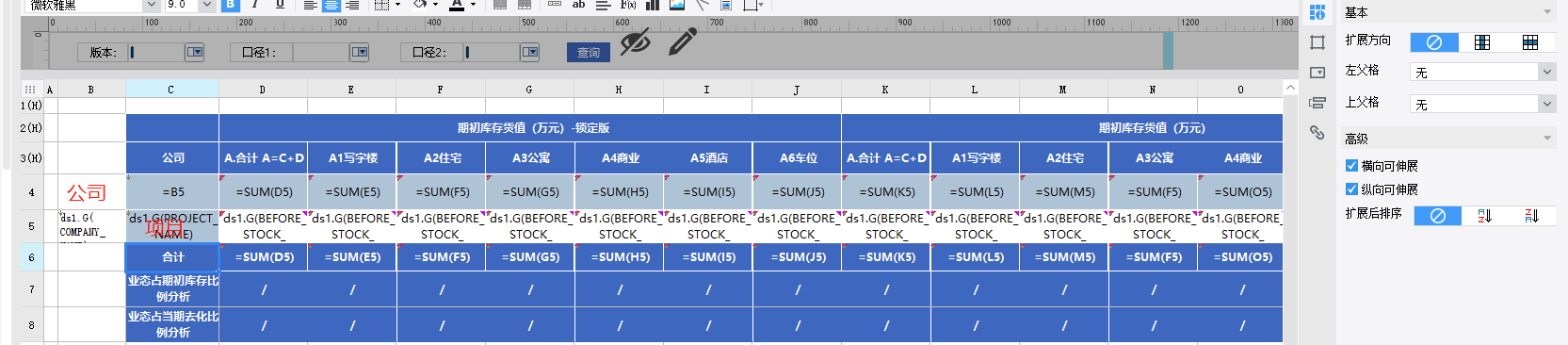Click the pencil edit icon in parameter pane
This screenshot has height=345, width=1568.
pyautogui.click(x=683, y=41)
